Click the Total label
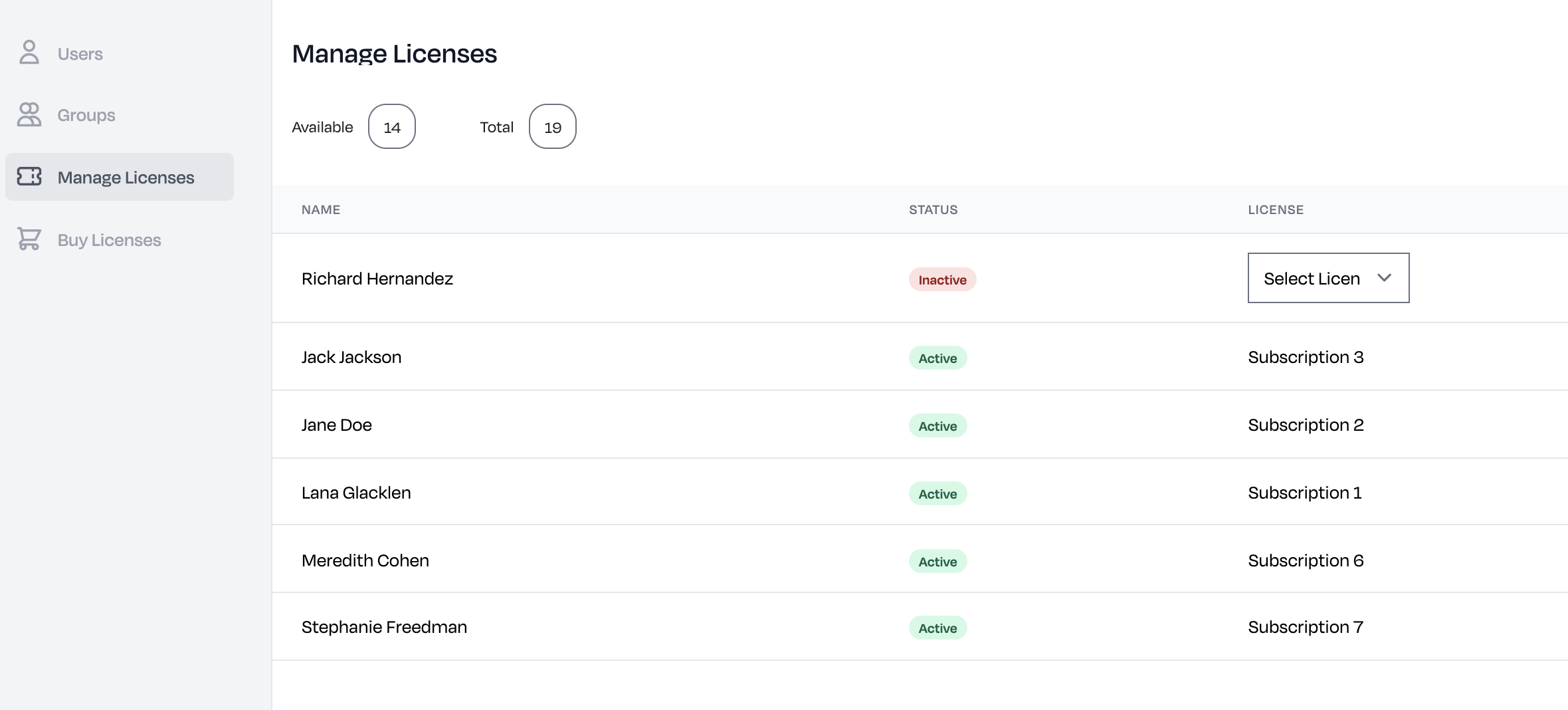Screen dimensions: 1568x710 (496, 127)
